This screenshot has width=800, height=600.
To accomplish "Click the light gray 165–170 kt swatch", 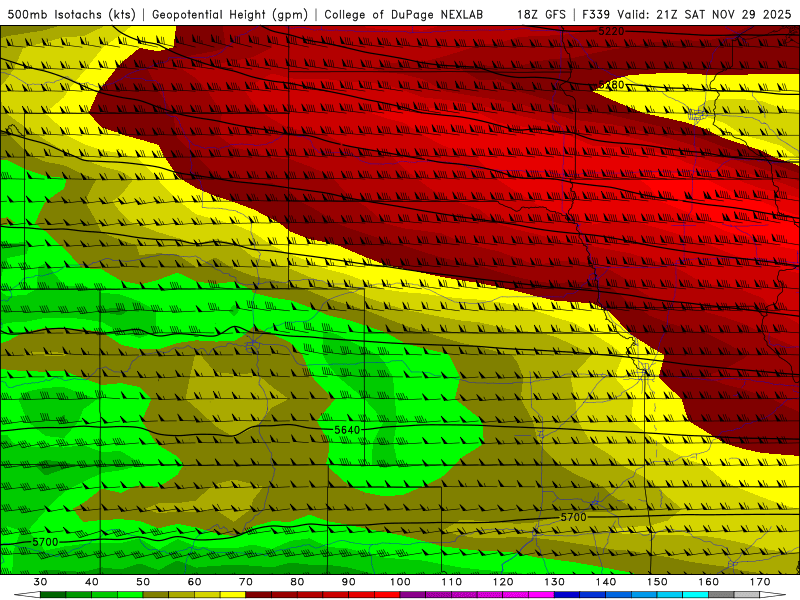I will (747, 595).
